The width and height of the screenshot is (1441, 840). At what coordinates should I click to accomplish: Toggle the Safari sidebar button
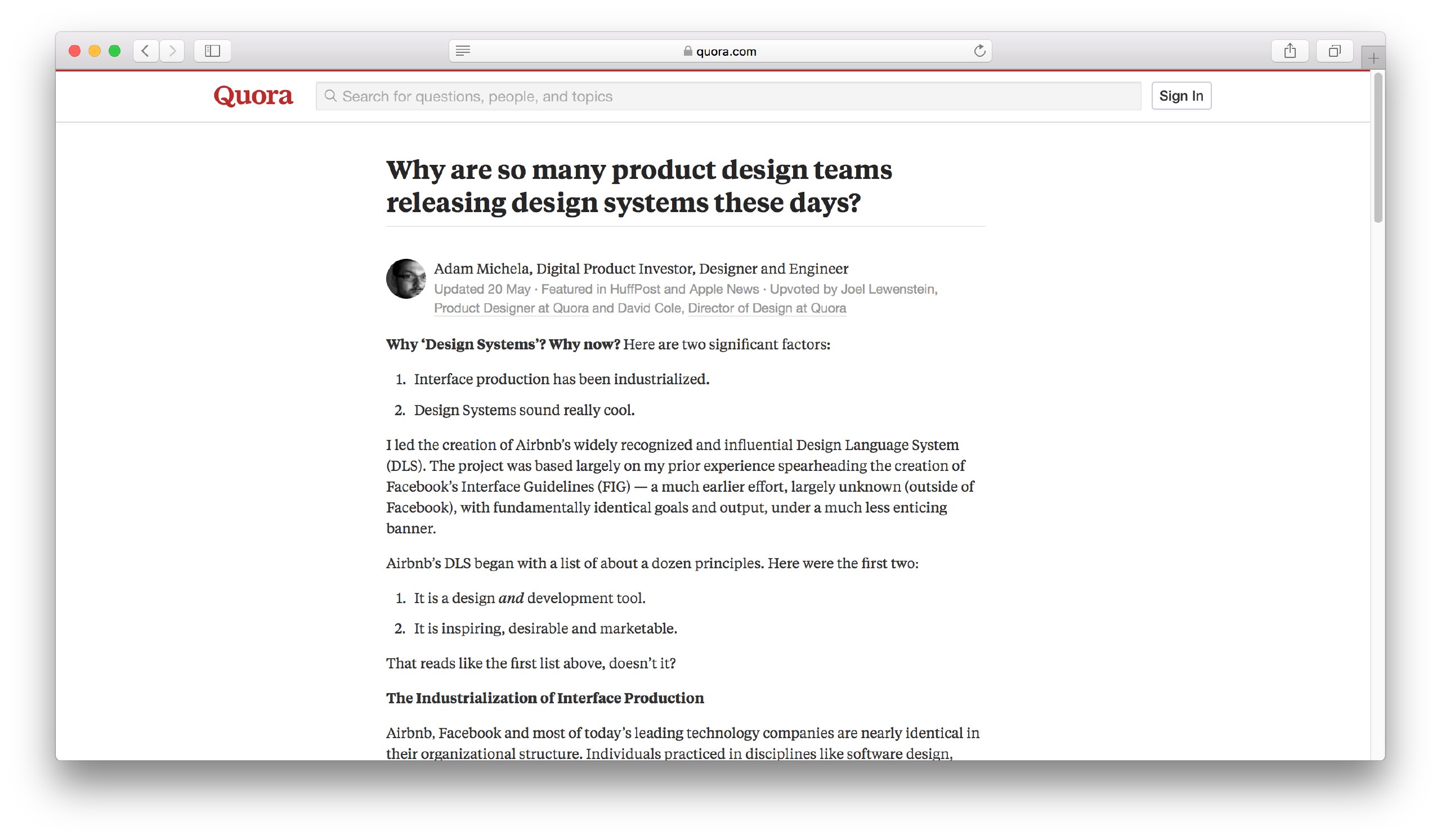(x=213, y=51)
